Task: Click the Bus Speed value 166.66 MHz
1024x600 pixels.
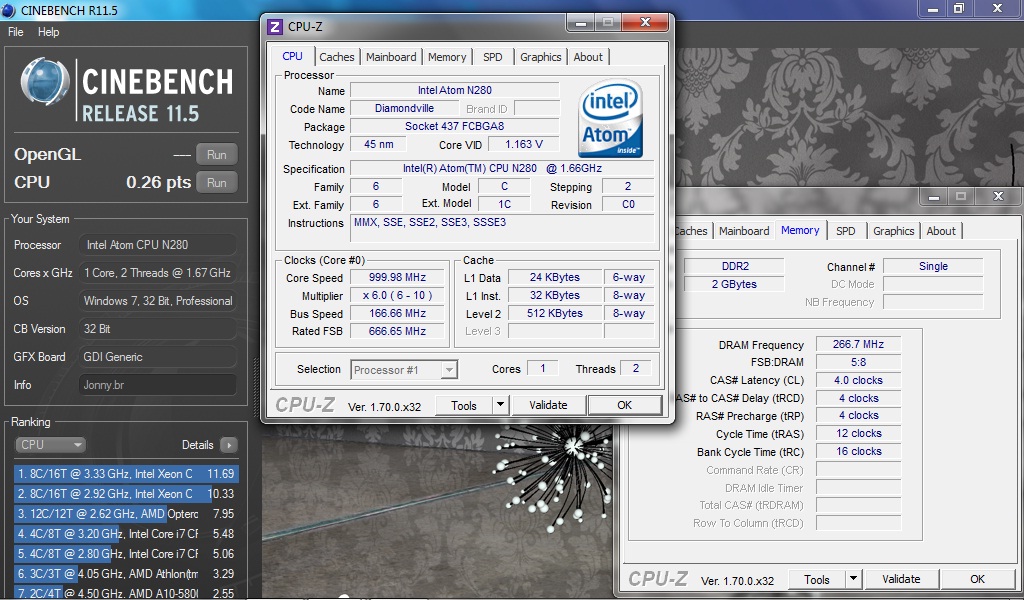Action: click(397, 313)
